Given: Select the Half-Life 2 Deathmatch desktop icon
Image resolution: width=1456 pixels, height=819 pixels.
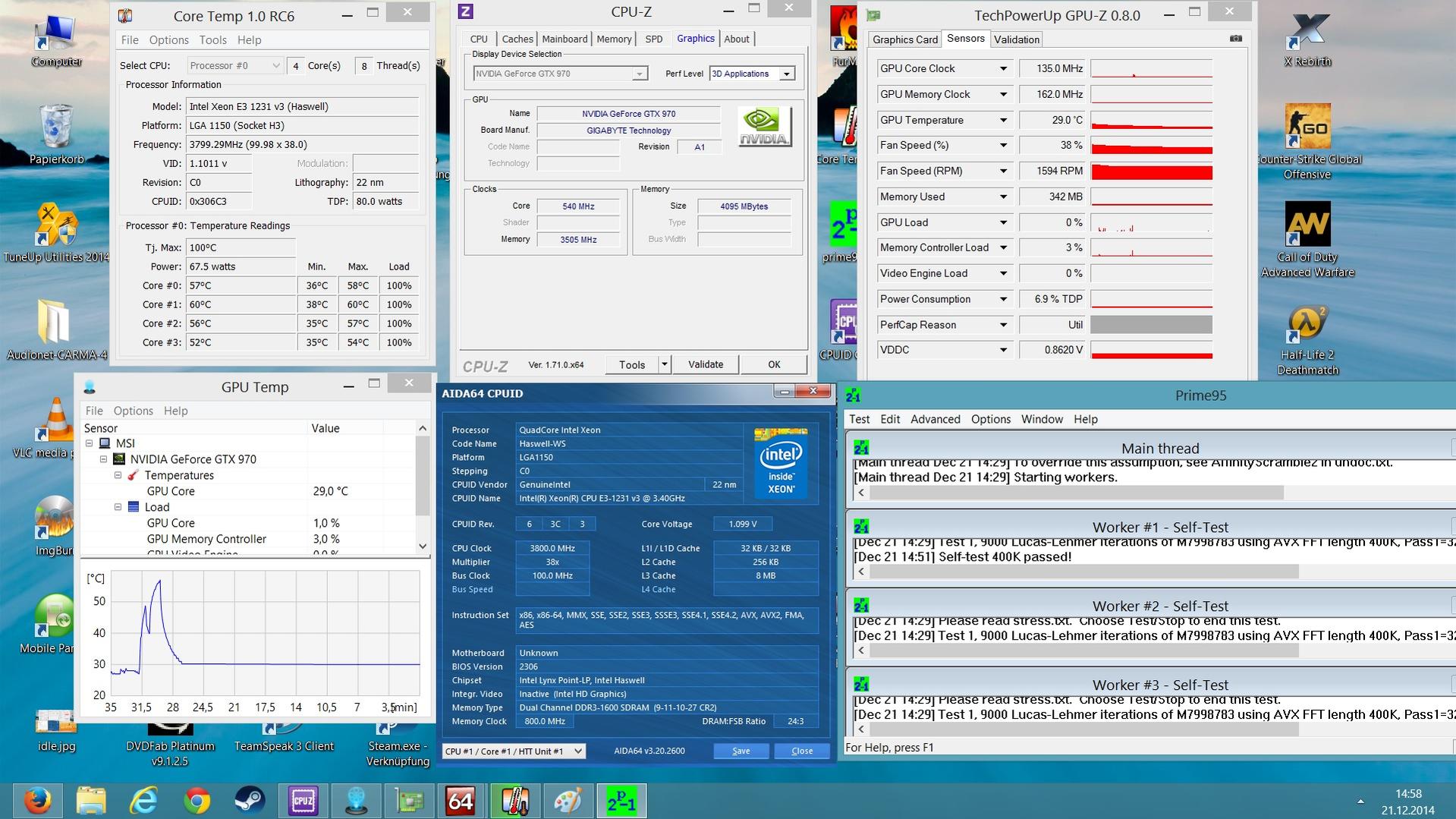Looking at the screenshot, I should coord(1307,339).
